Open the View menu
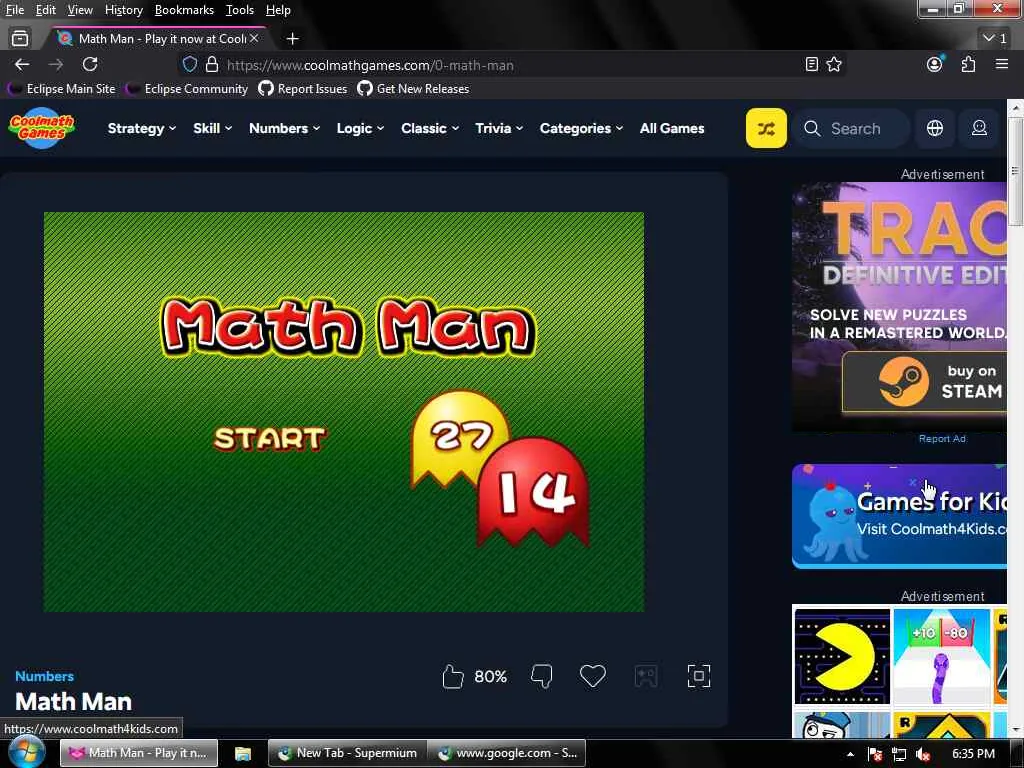The height and width of the screenshot is (768, 1024). 80,10
